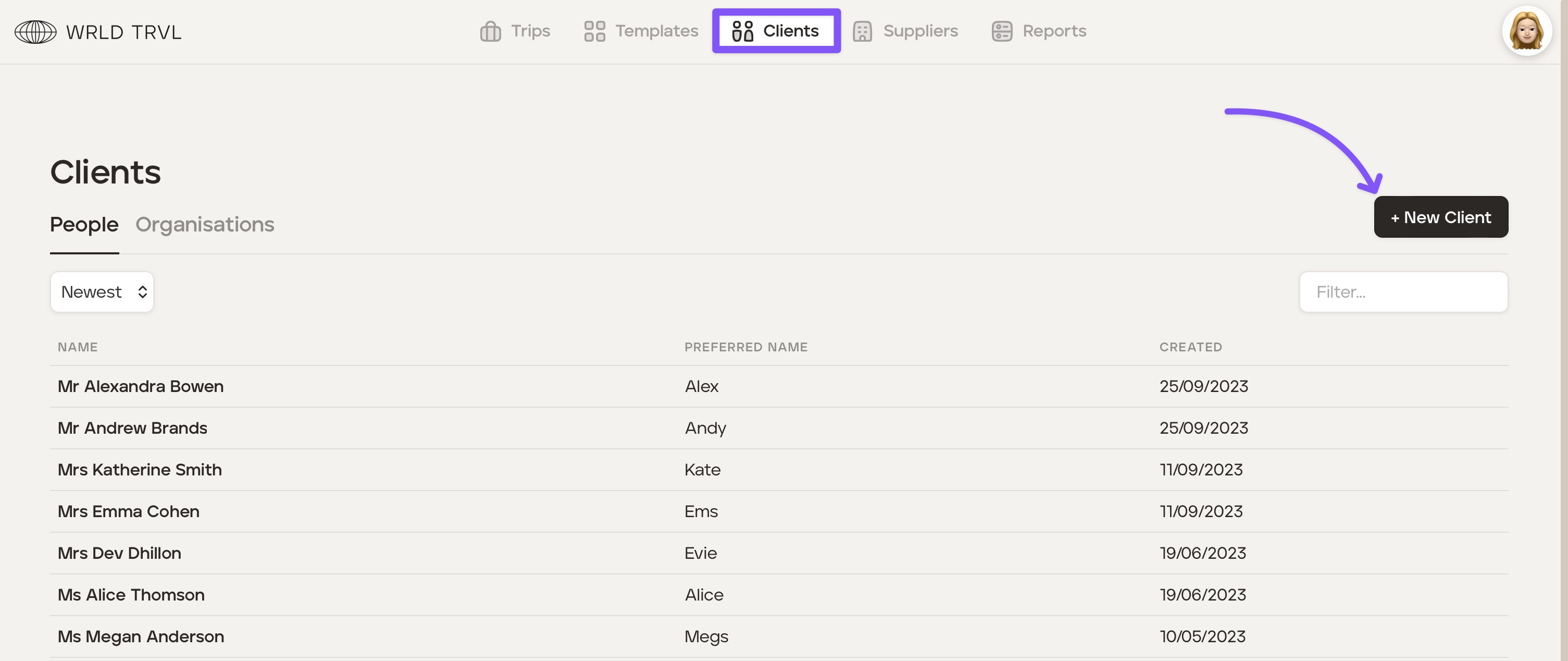
Task: Open the Suppliers navigation item
Action: [920, 31]
